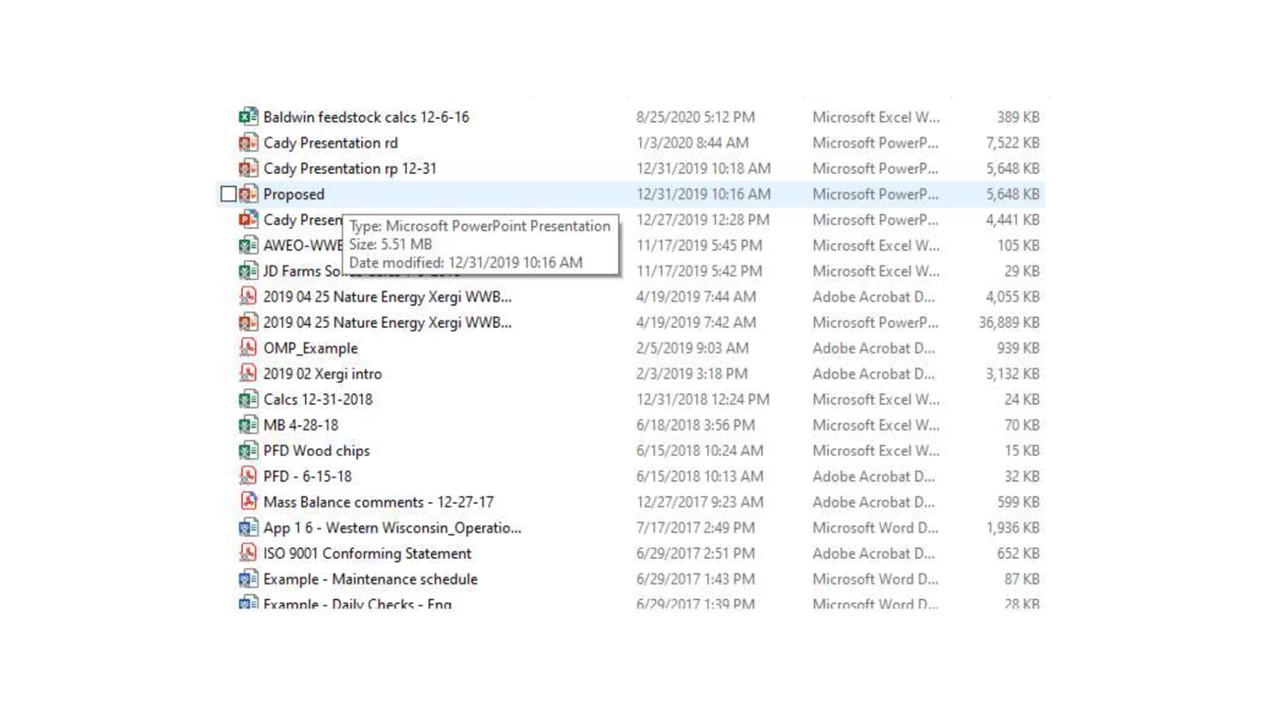Click the date 2/5/2019 9:03 AM
1280x720 pixels.
(x=692, y=348)
